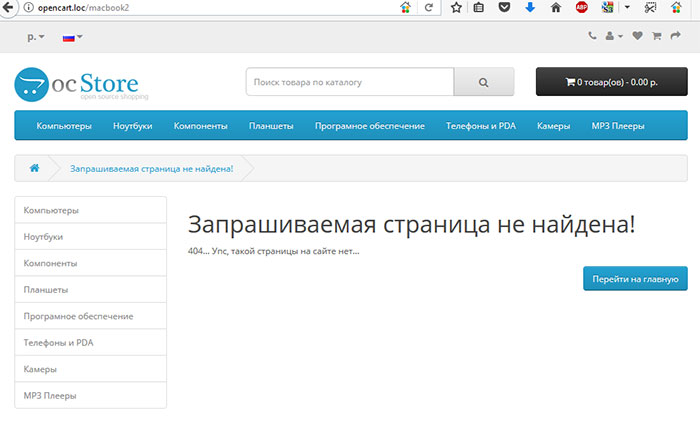The width and height of the screenshot is (700, 423).
Task: Click breadcrumb link Запрашиваемая страница не найдена!
Action: click(151, 169)
